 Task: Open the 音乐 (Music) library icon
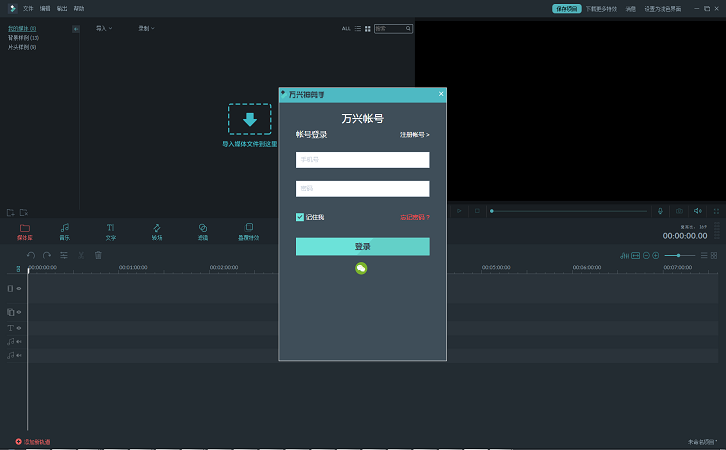click(65, 231)
